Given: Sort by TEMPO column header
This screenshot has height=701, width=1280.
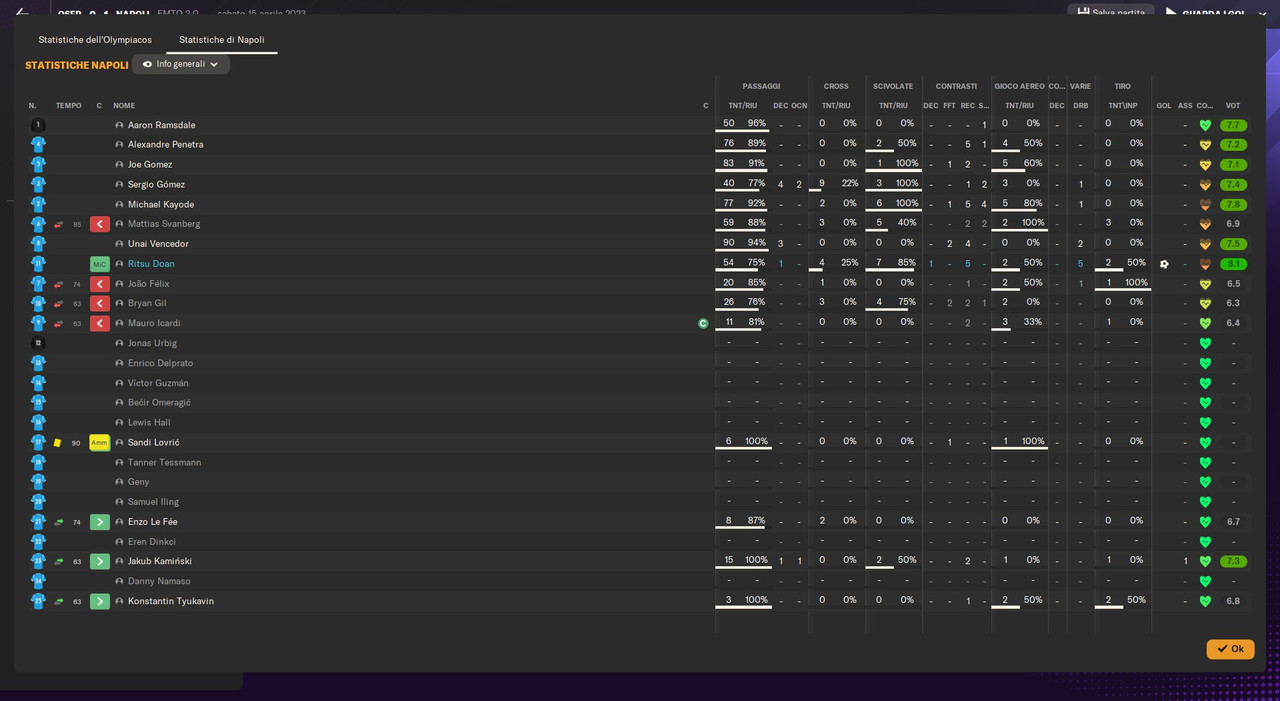Looking at the screenshot, I should click(69, 105).
